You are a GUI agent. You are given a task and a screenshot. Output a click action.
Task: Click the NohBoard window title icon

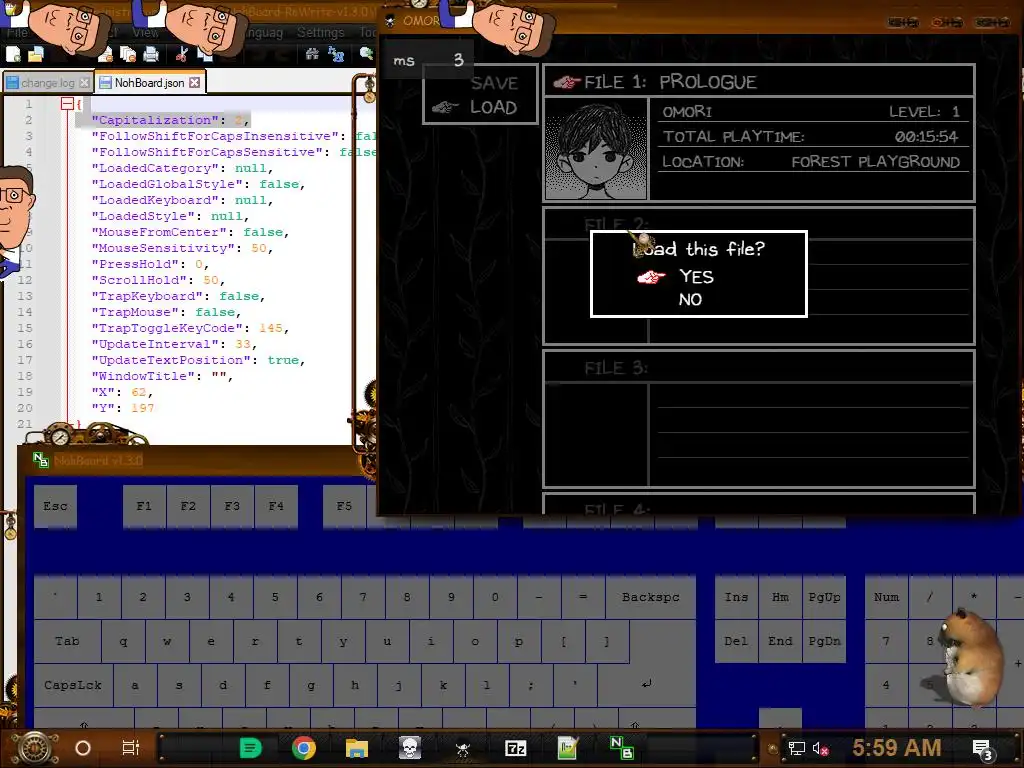coord(40,460)
